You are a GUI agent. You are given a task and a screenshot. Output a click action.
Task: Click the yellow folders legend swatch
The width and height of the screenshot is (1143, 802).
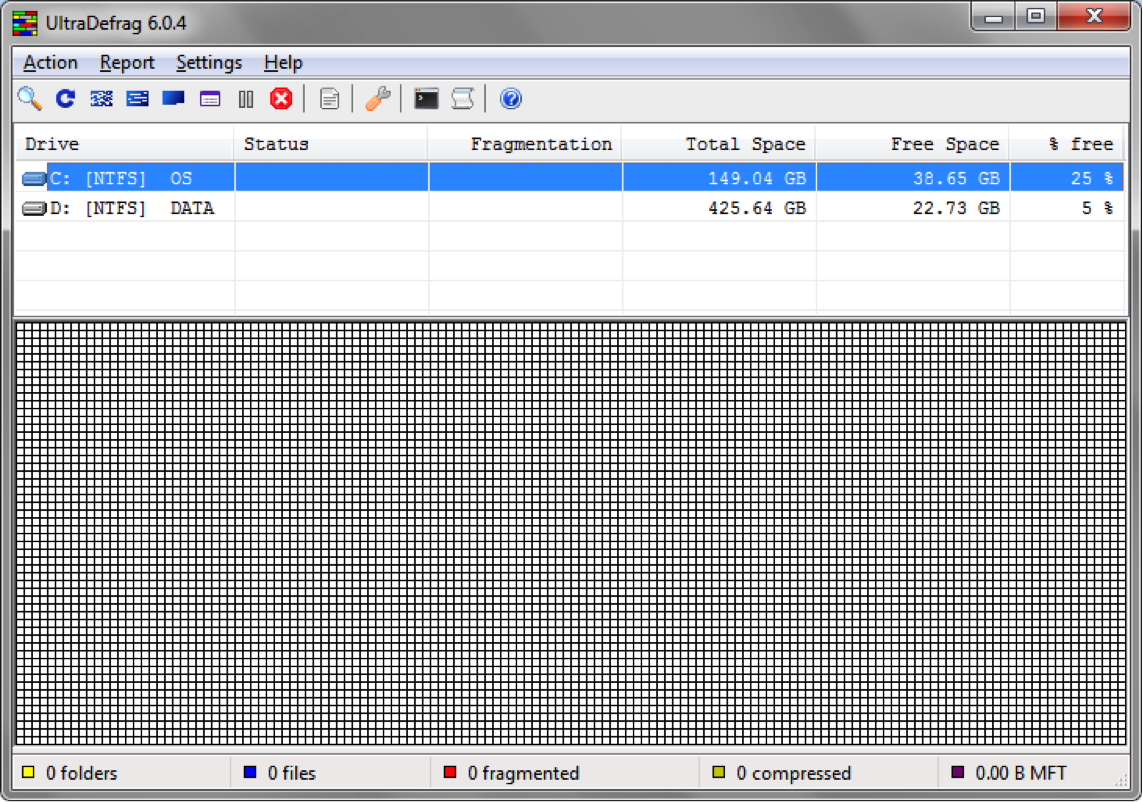click(28, 772)
